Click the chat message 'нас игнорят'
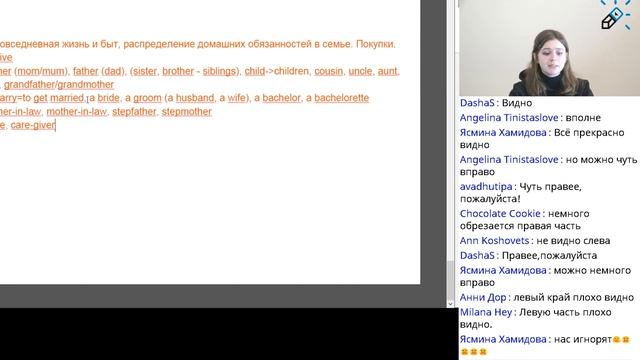 point(582,339)
